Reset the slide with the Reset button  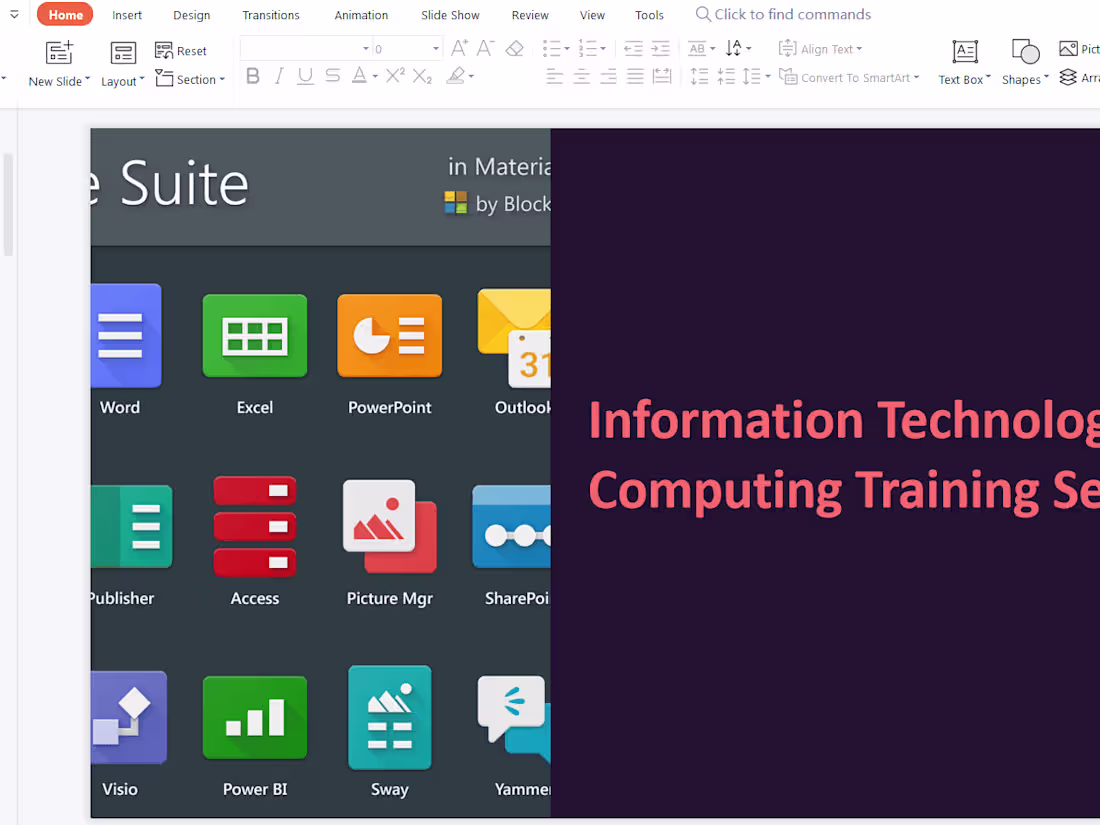coord(181,51)
